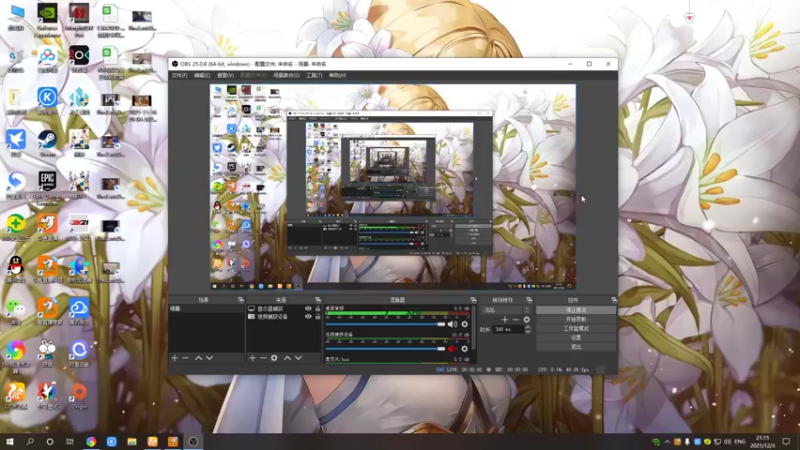Add a new scene with the plus icon
This screenshot has width=800, height=450.
pyautogui.click(x=174, y=358)
